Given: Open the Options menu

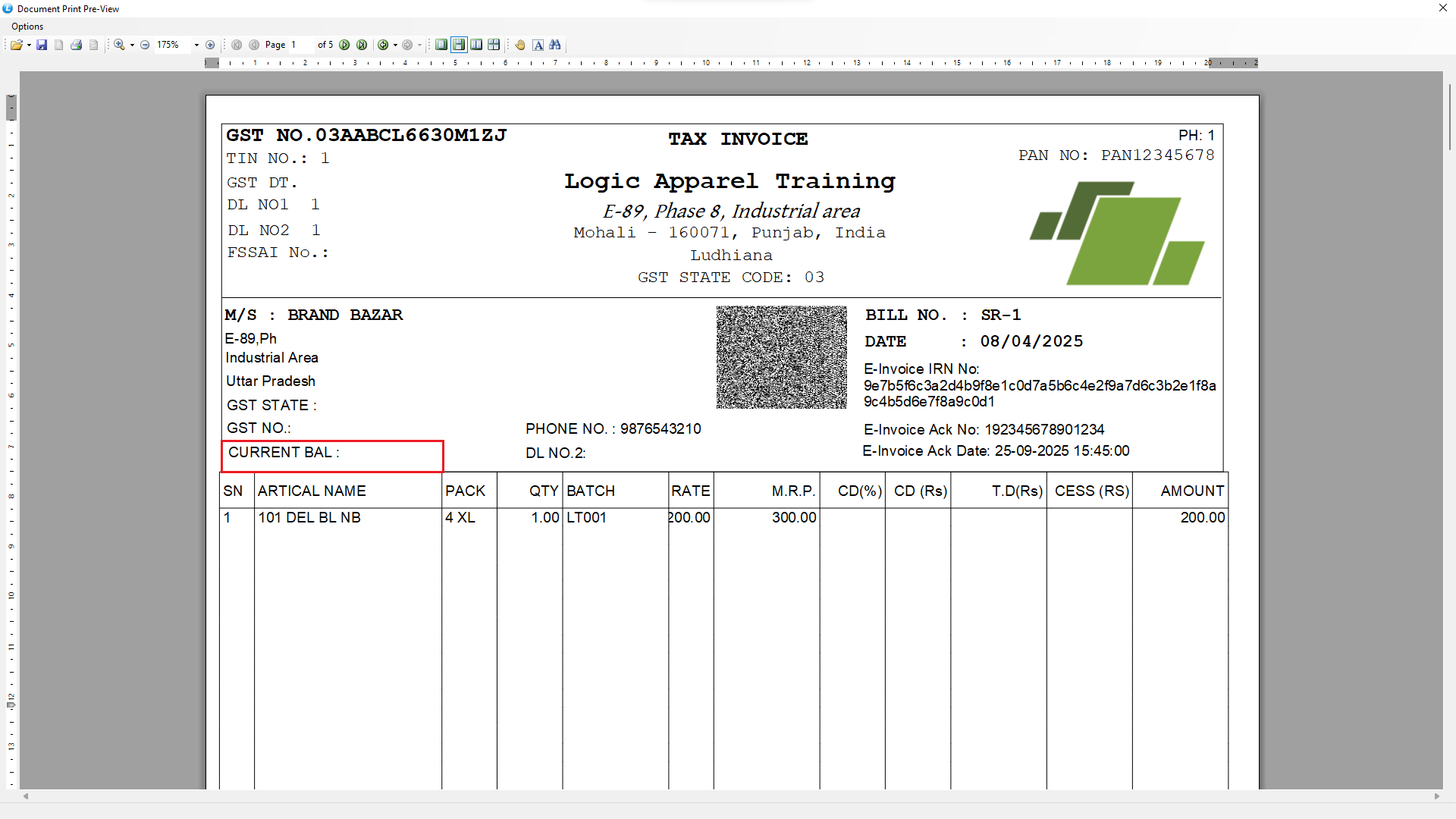Looking at the screenshot, I should click(27, 27).
